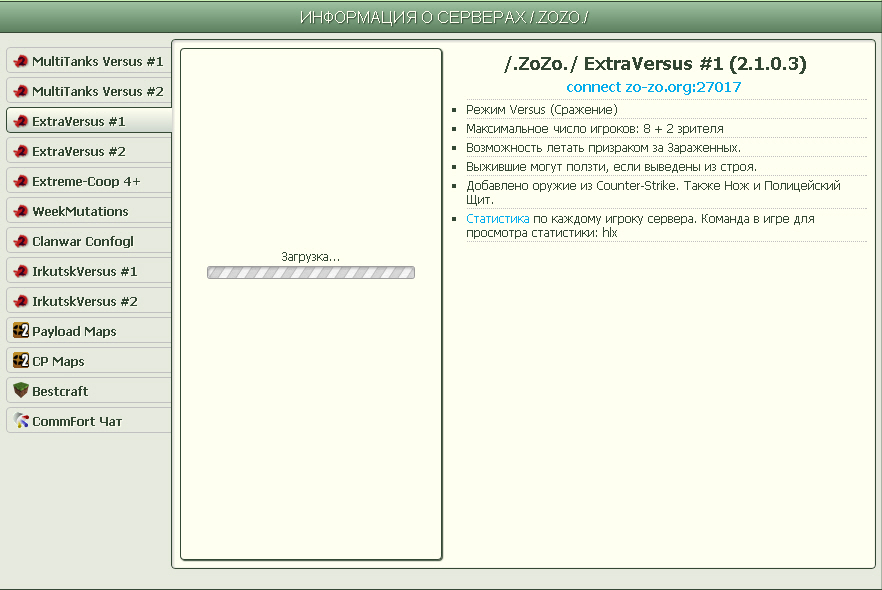This screenshot has width=882, height=590.
Task: Click the Payload Maps TF2 icon
Action: [20, 331]
